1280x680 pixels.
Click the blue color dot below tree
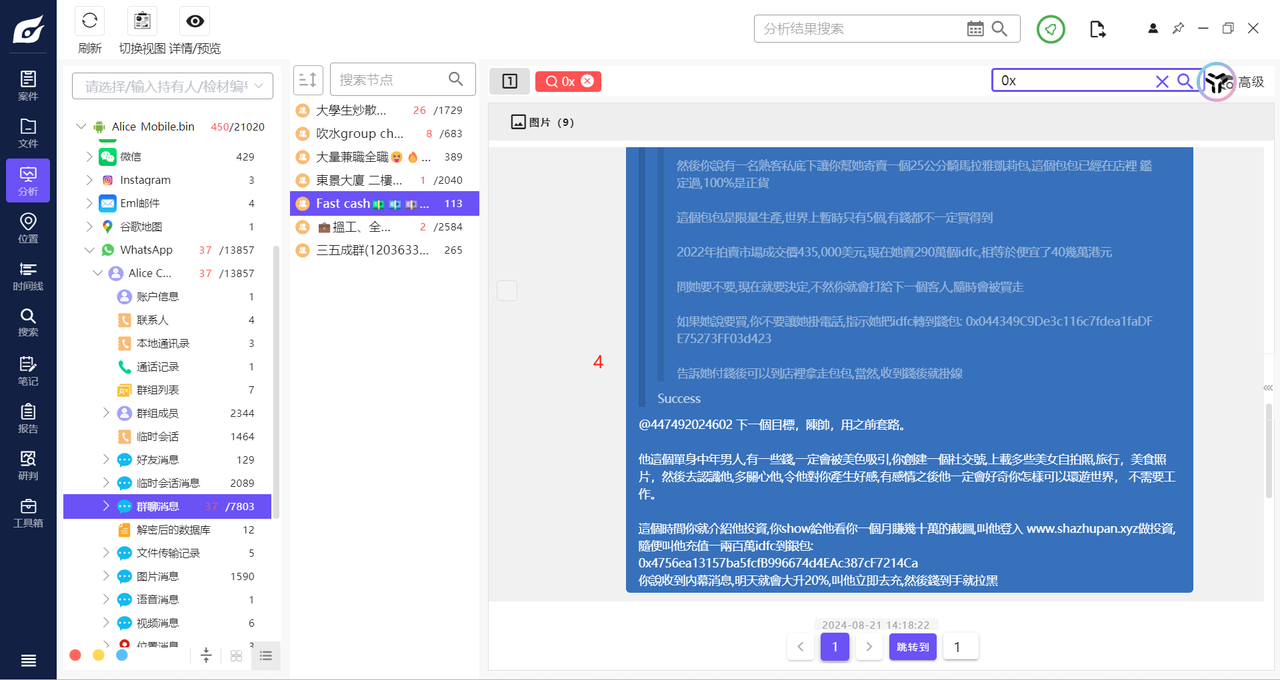[122, 656]
